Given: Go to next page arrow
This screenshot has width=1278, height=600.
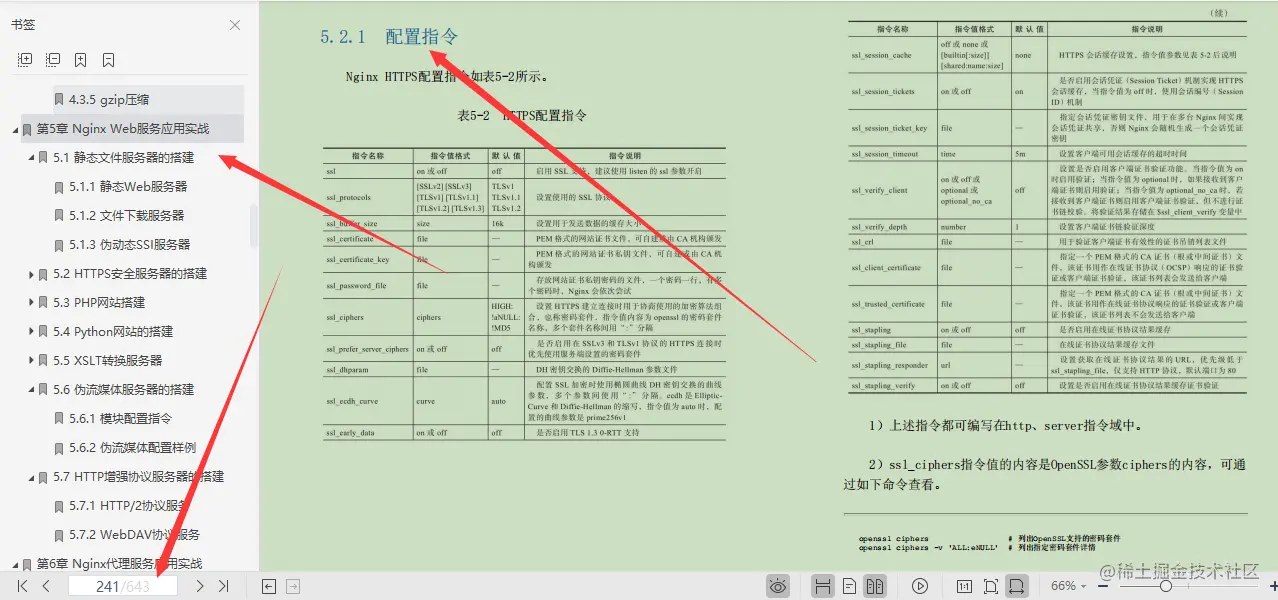Looking at the screenshot, I should pyautogui.click(x=200, y=585).
